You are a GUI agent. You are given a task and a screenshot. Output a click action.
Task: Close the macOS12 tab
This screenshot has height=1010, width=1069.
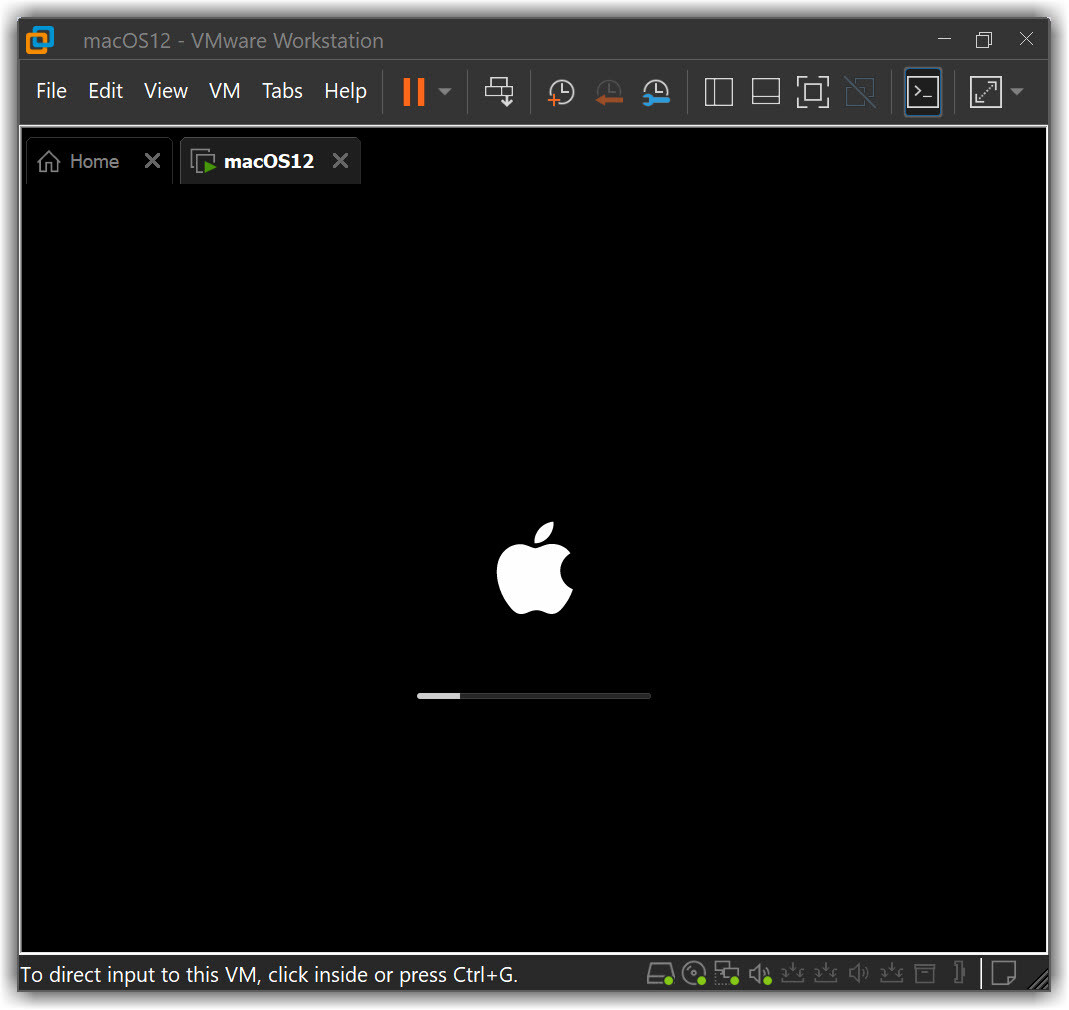[340, 161]
